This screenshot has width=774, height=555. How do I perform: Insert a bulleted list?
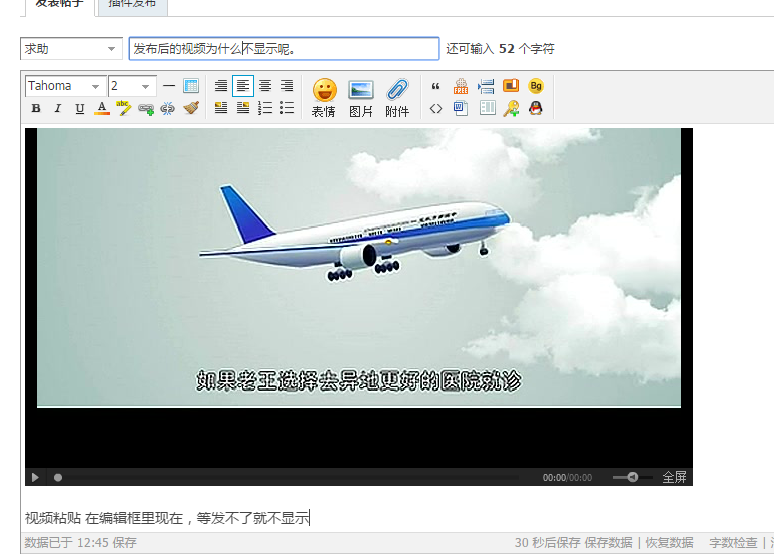[x=287, y=108]
